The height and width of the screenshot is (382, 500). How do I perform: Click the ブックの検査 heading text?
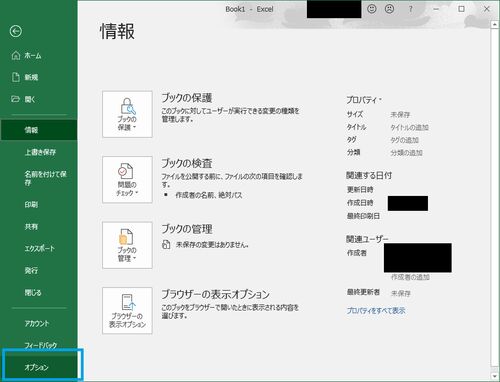[x=187, y=163]
